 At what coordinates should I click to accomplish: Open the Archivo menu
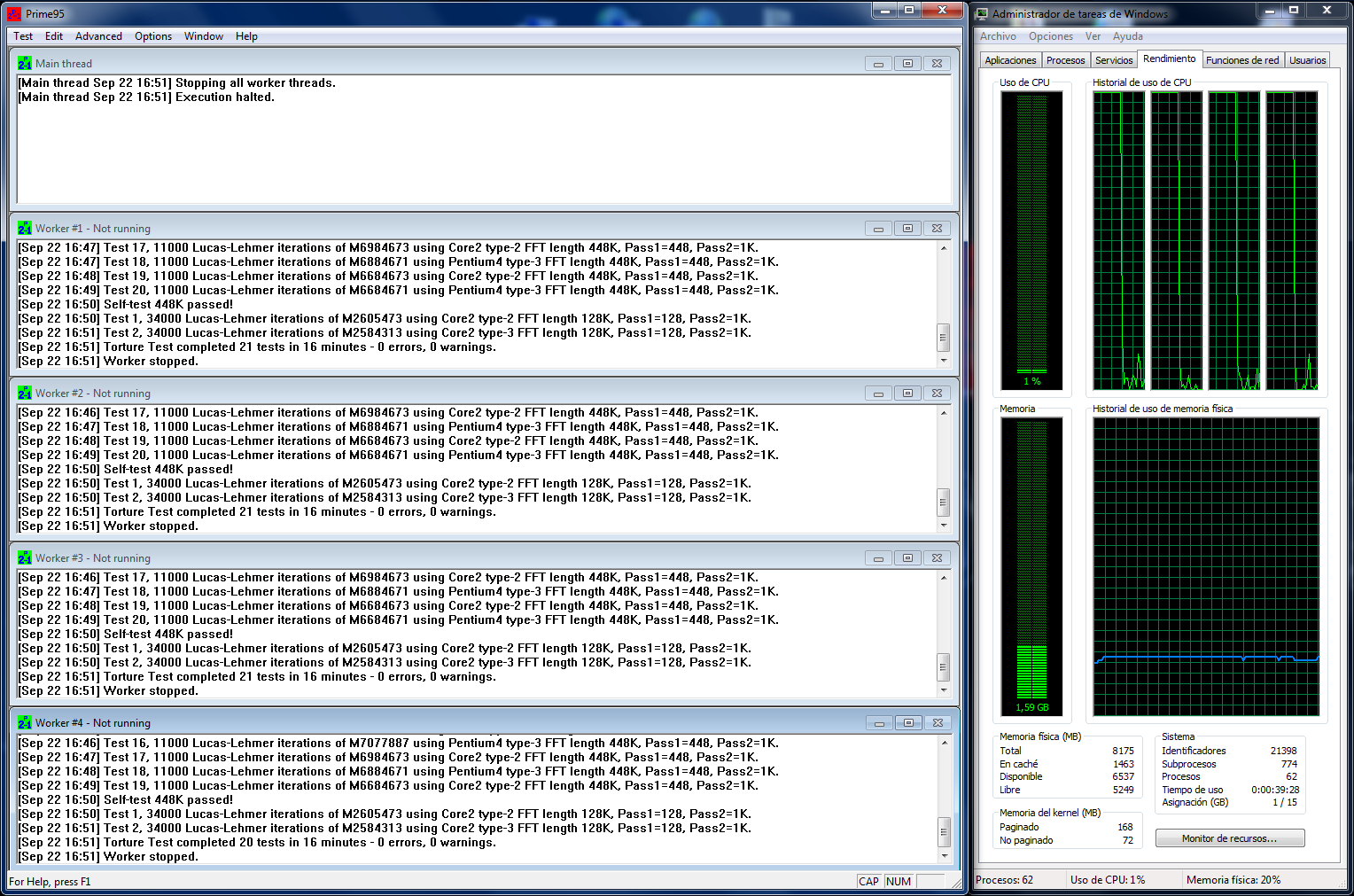pyautogui.click(x=998, y=36)
